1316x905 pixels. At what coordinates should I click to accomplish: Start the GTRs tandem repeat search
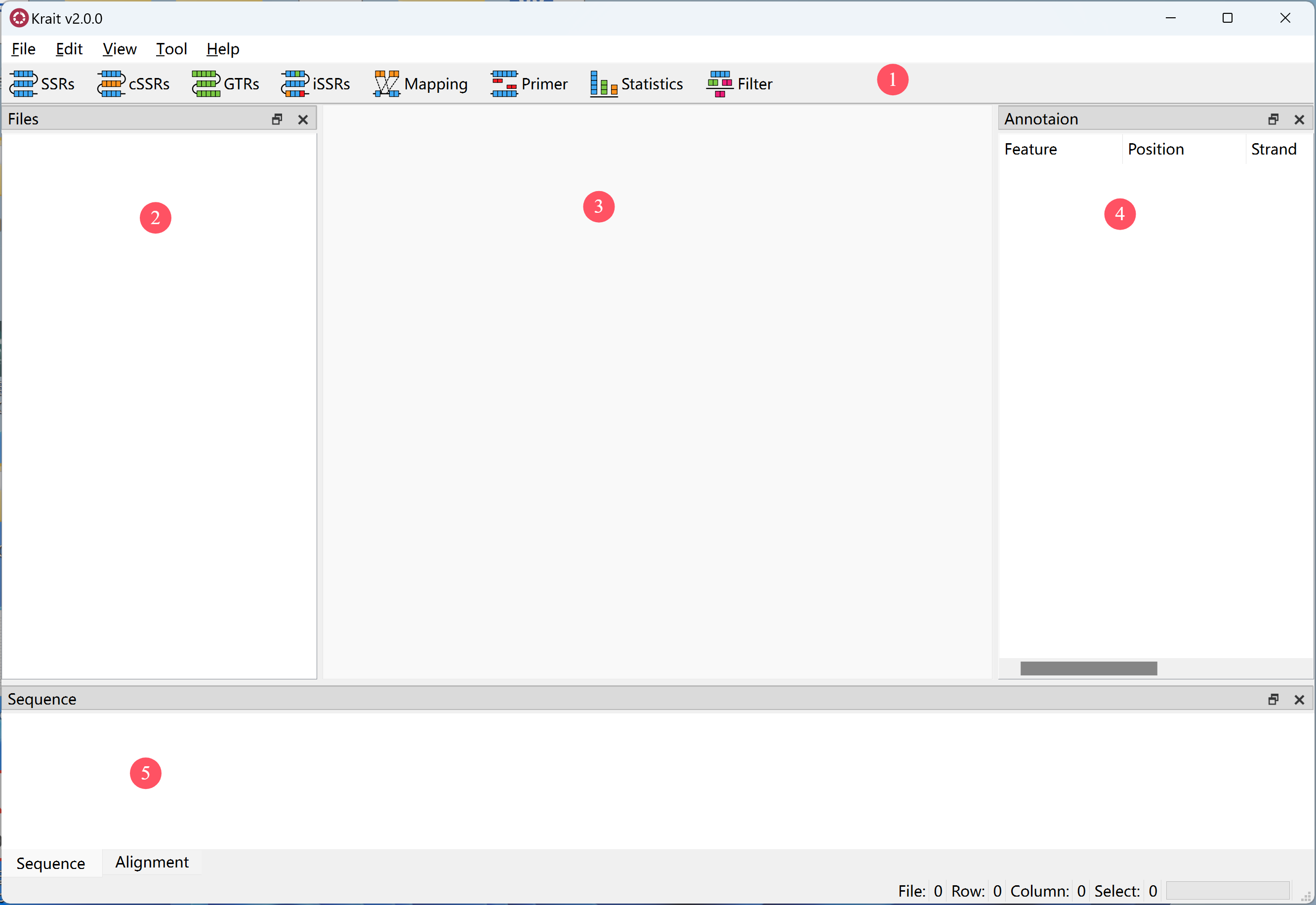[x=226, y=84]
